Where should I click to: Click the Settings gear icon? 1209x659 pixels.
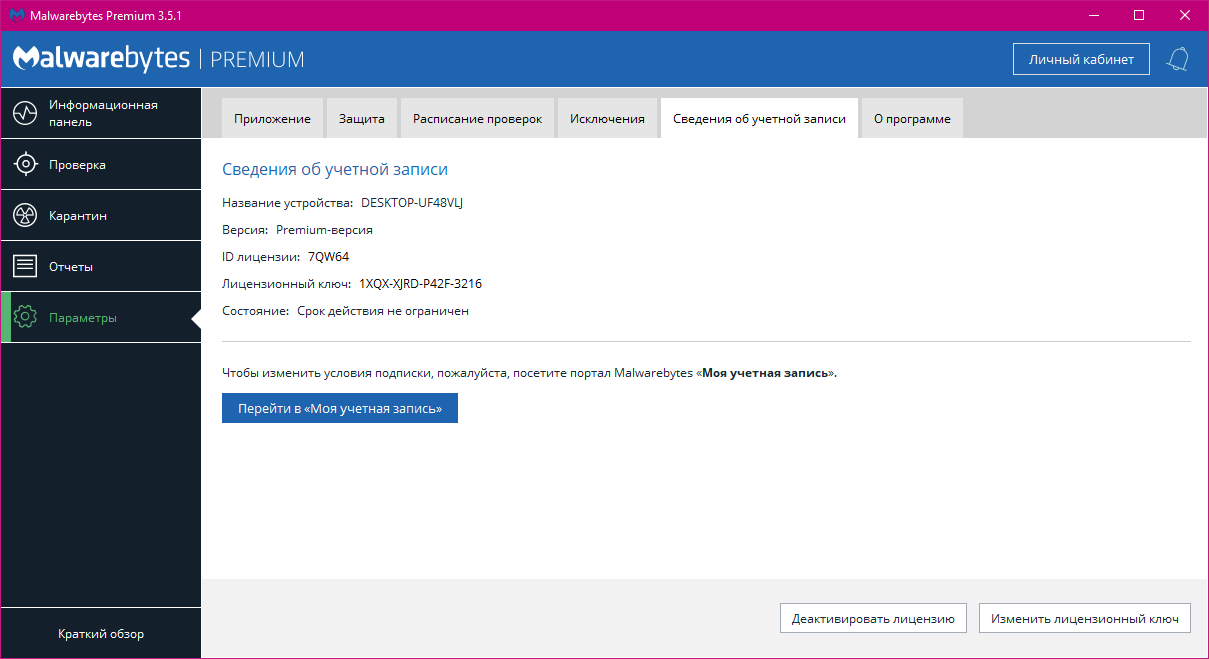[x=25, y=318]
